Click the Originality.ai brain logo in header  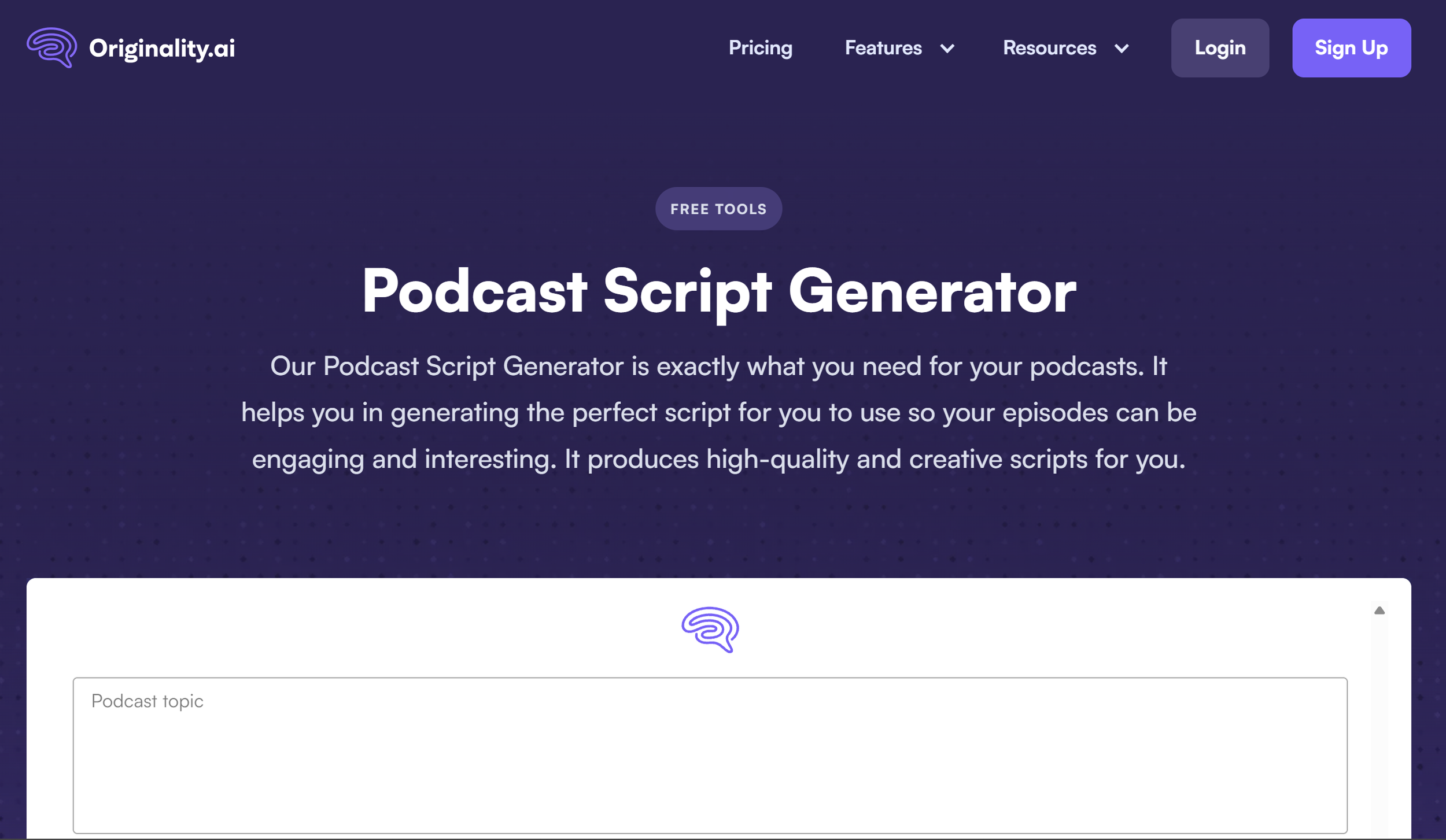coord(51,47)
